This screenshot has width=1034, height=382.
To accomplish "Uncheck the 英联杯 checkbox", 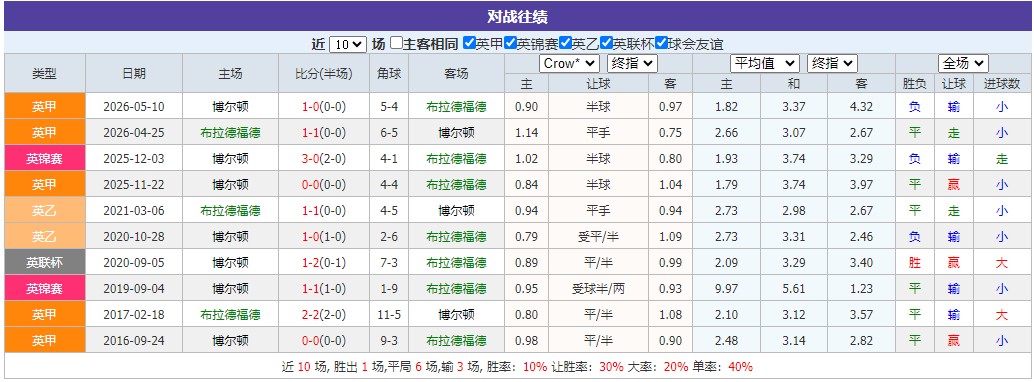I will click(x=606, y=44).
